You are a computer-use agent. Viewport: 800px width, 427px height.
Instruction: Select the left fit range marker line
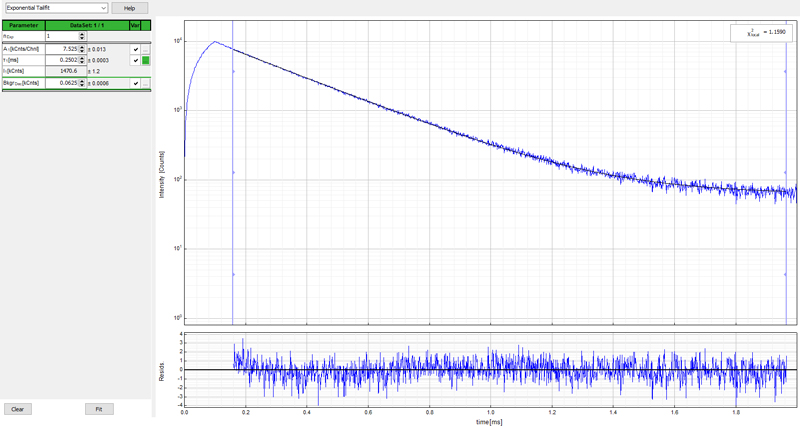coord(232,200)
